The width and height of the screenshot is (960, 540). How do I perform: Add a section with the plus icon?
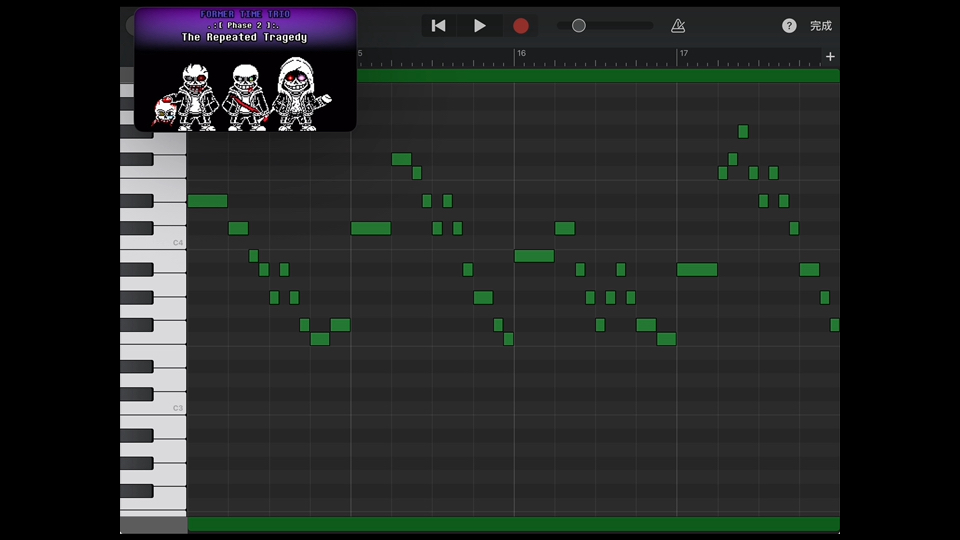pyautogui.click(x=830, y=56)
